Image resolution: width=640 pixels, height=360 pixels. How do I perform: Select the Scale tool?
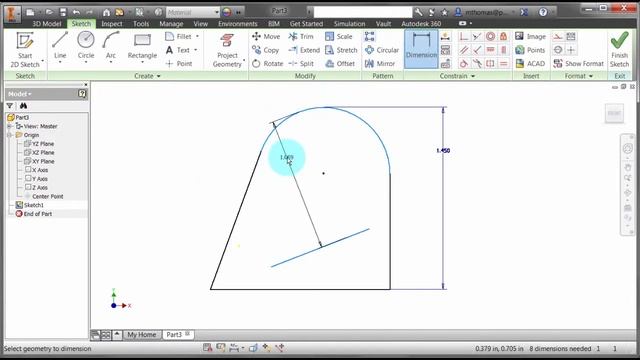pos(338,36)
